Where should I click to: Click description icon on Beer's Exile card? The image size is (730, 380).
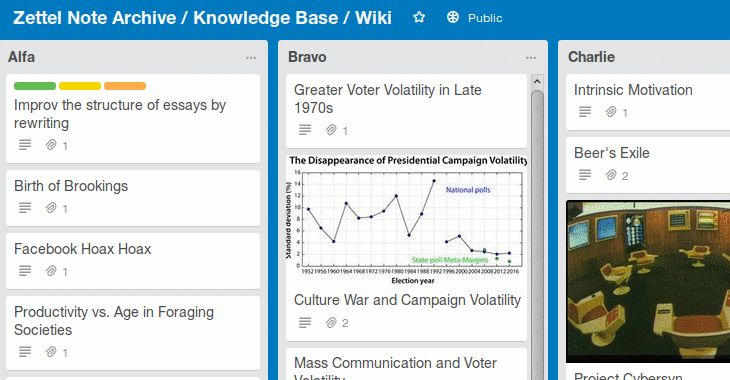(x=585, y=175)
